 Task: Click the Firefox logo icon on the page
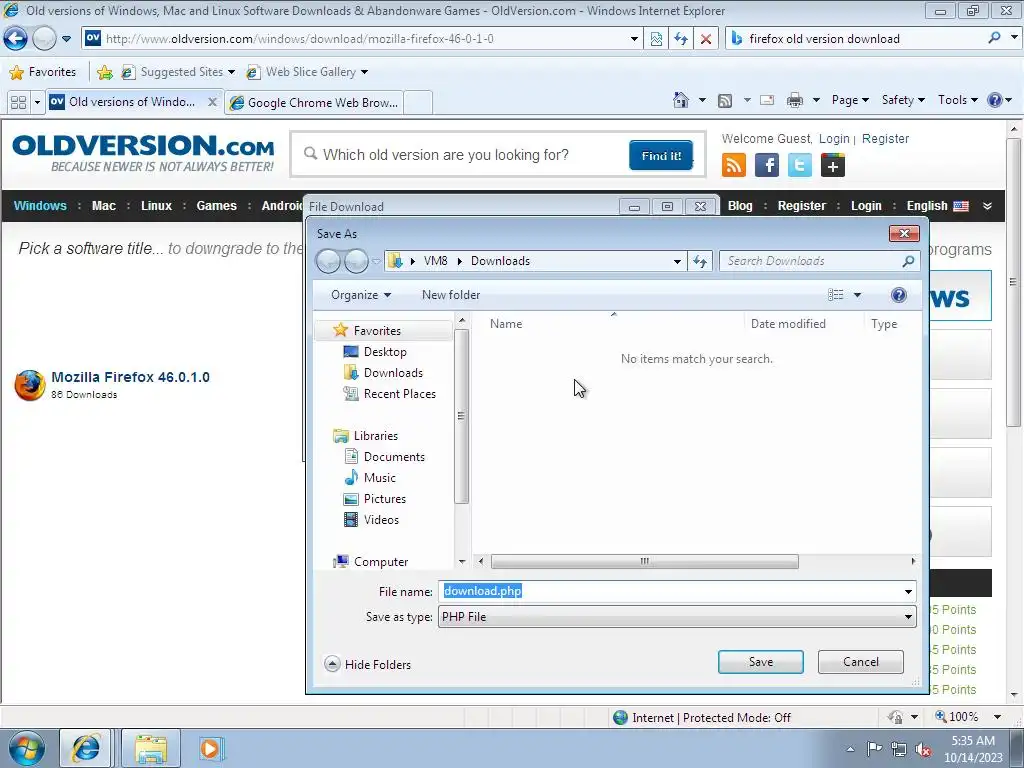click(x=29, y=385)
